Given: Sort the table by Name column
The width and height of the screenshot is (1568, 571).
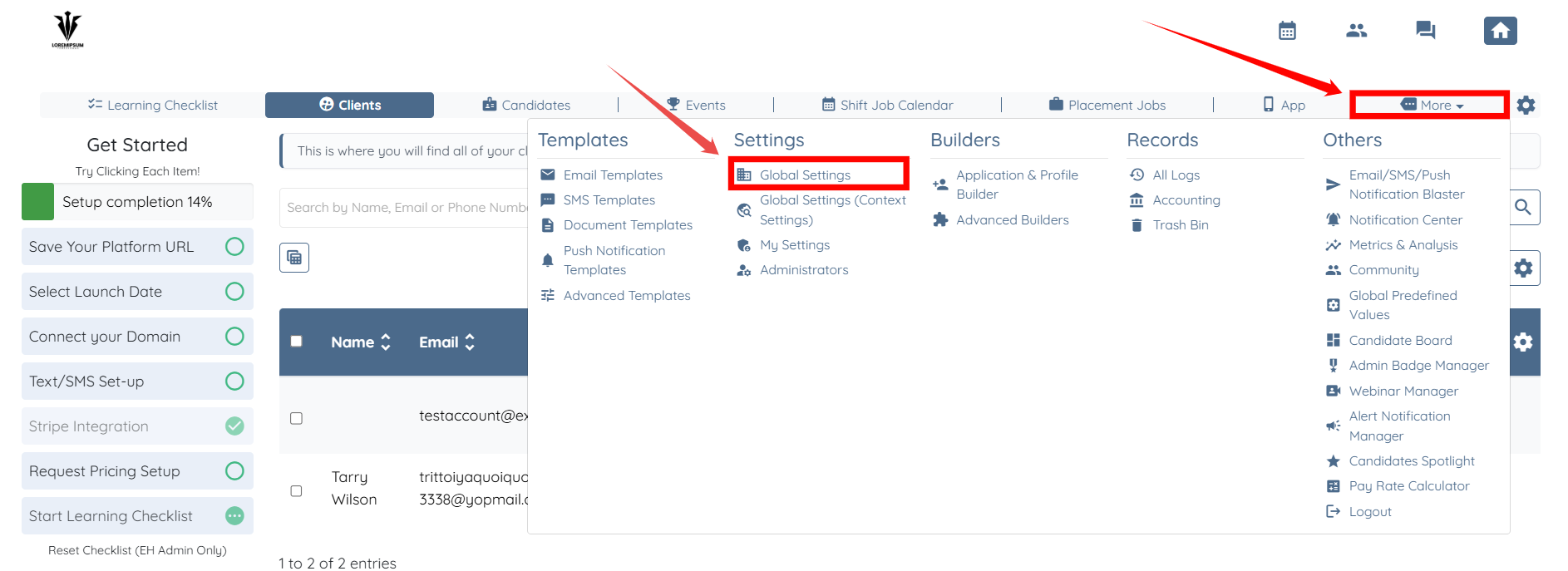Looking at the screenshot, I should [x=361, y=342].
